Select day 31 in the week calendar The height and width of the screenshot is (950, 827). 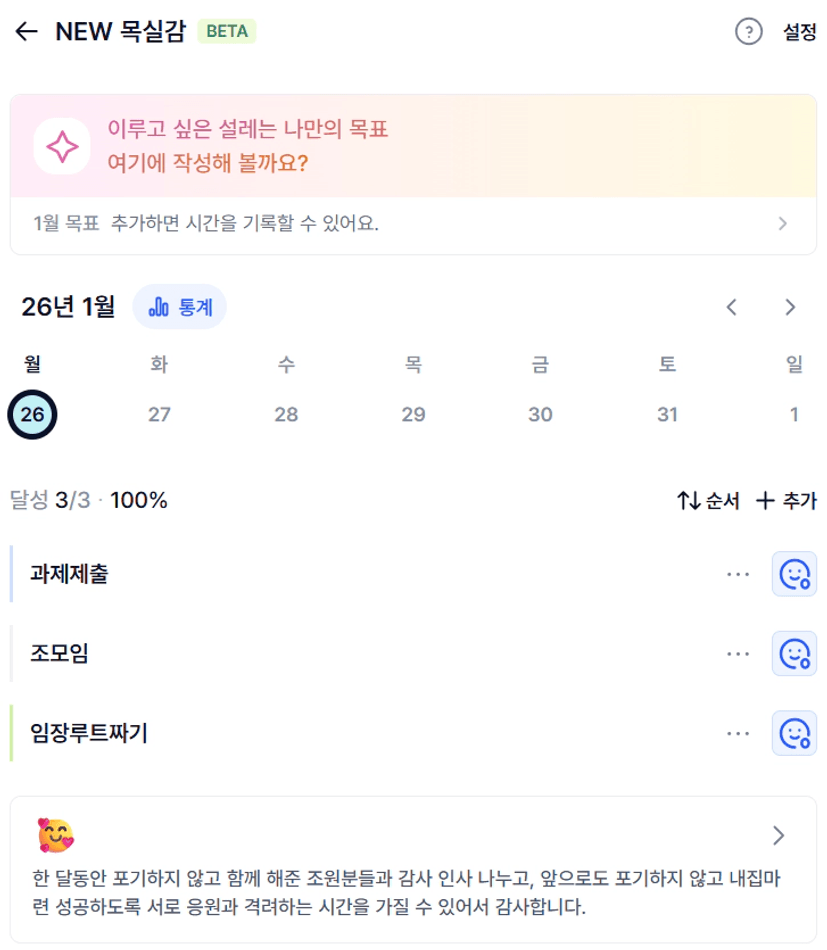click(x=667, y=414)
